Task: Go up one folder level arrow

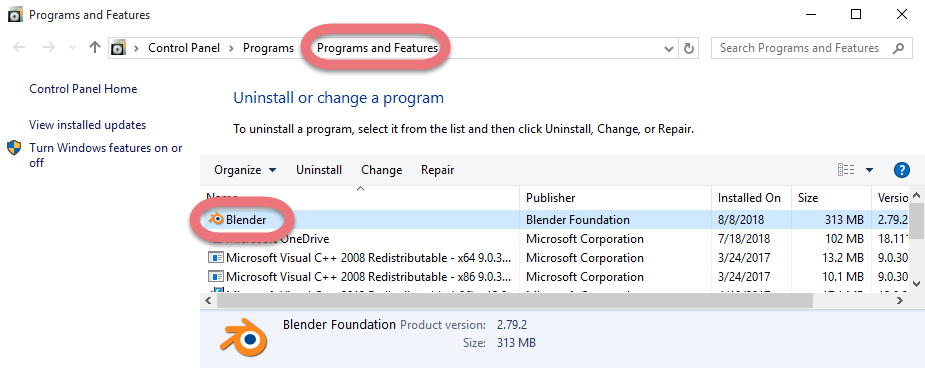Action: point(94,48)
